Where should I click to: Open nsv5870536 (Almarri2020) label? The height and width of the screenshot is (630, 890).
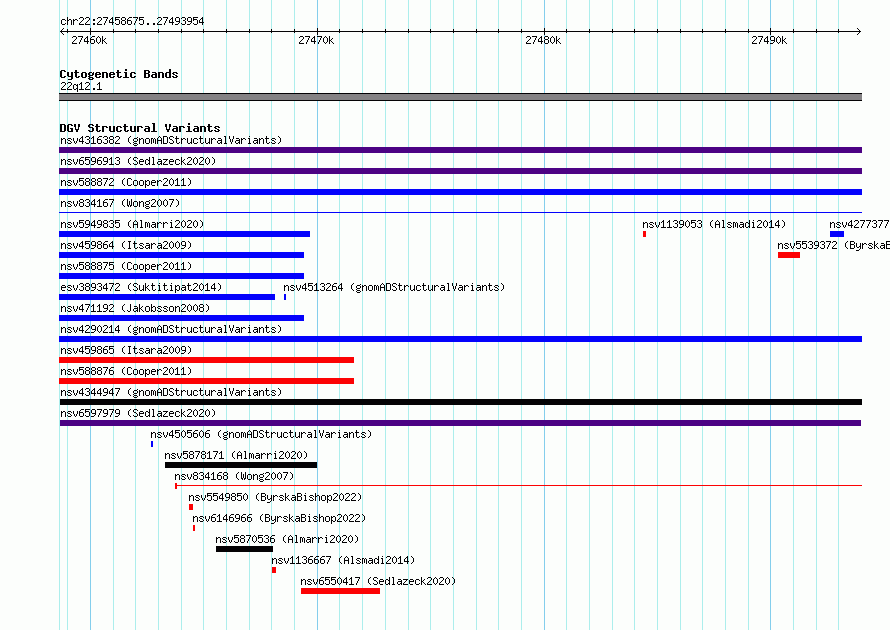(x=287, y=539)
